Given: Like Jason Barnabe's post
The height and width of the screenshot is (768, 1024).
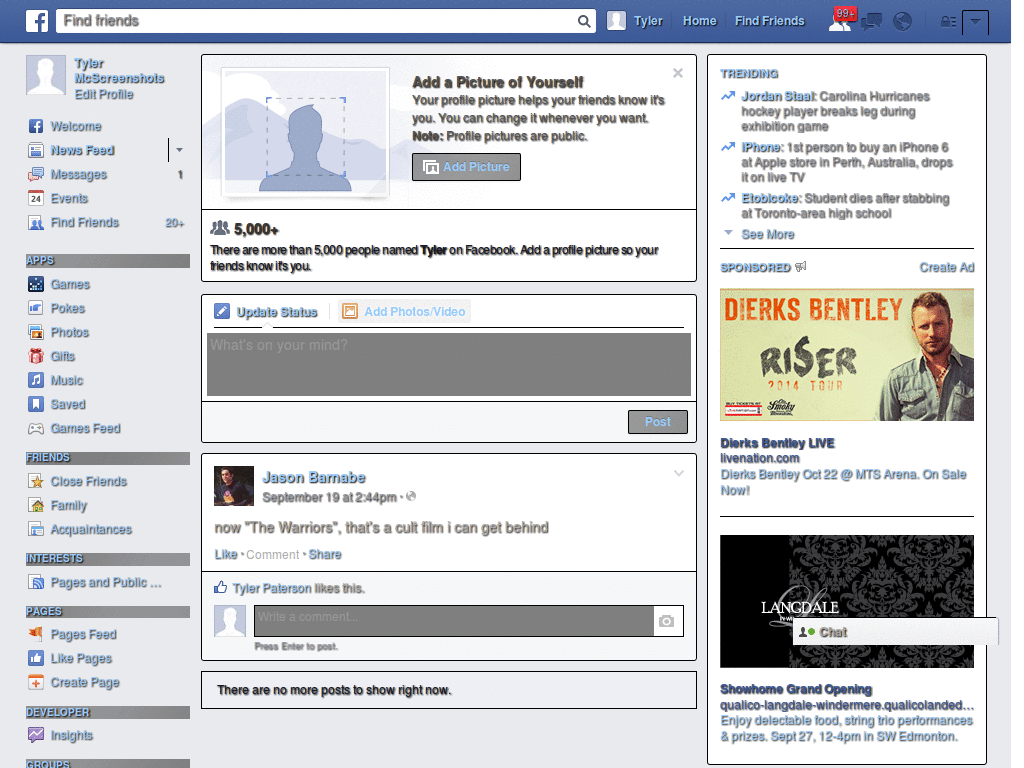Looking at the screenshot, I should click(226, 554).
